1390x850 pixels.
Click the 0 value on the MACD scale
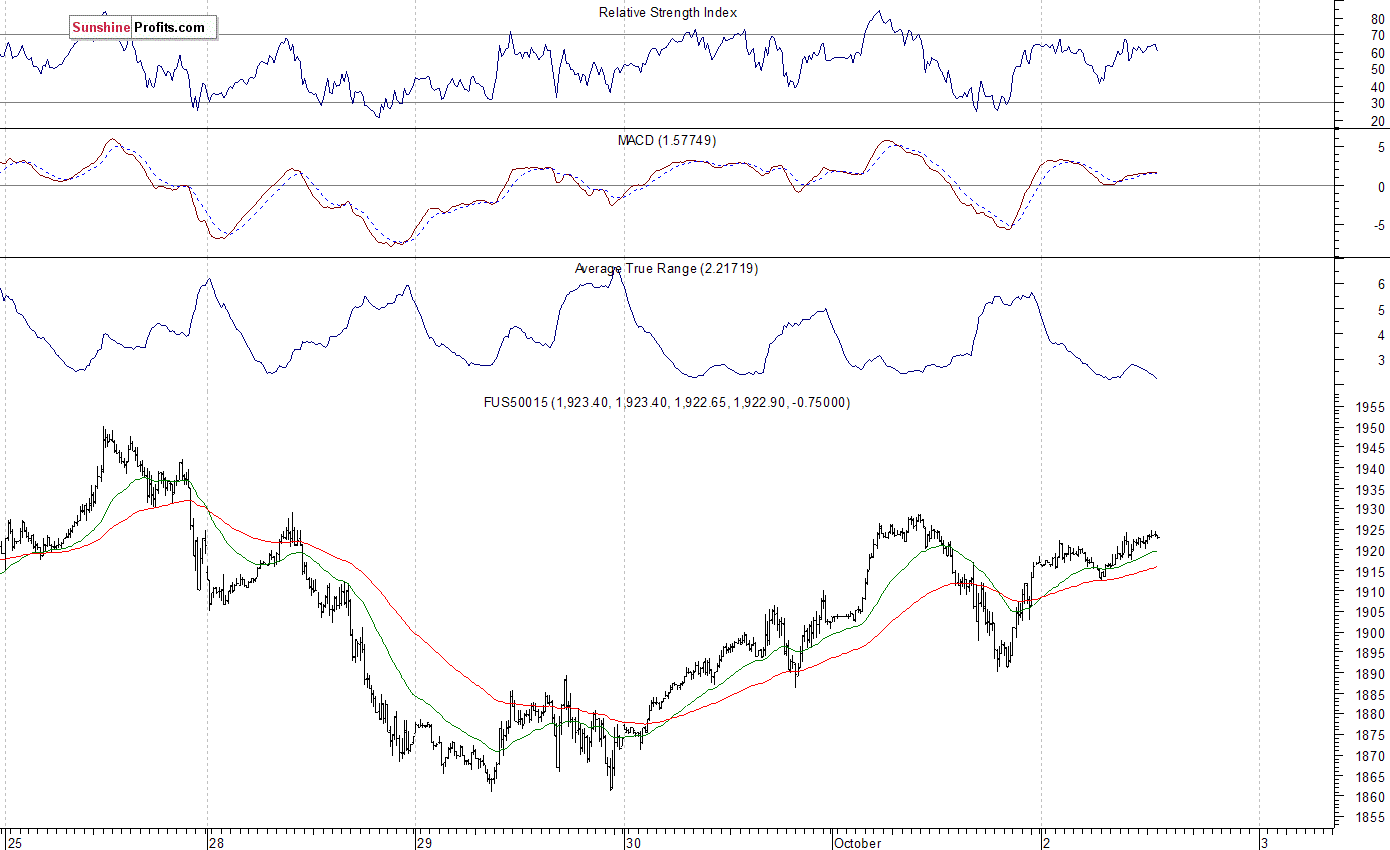(x=1381, y=187)
